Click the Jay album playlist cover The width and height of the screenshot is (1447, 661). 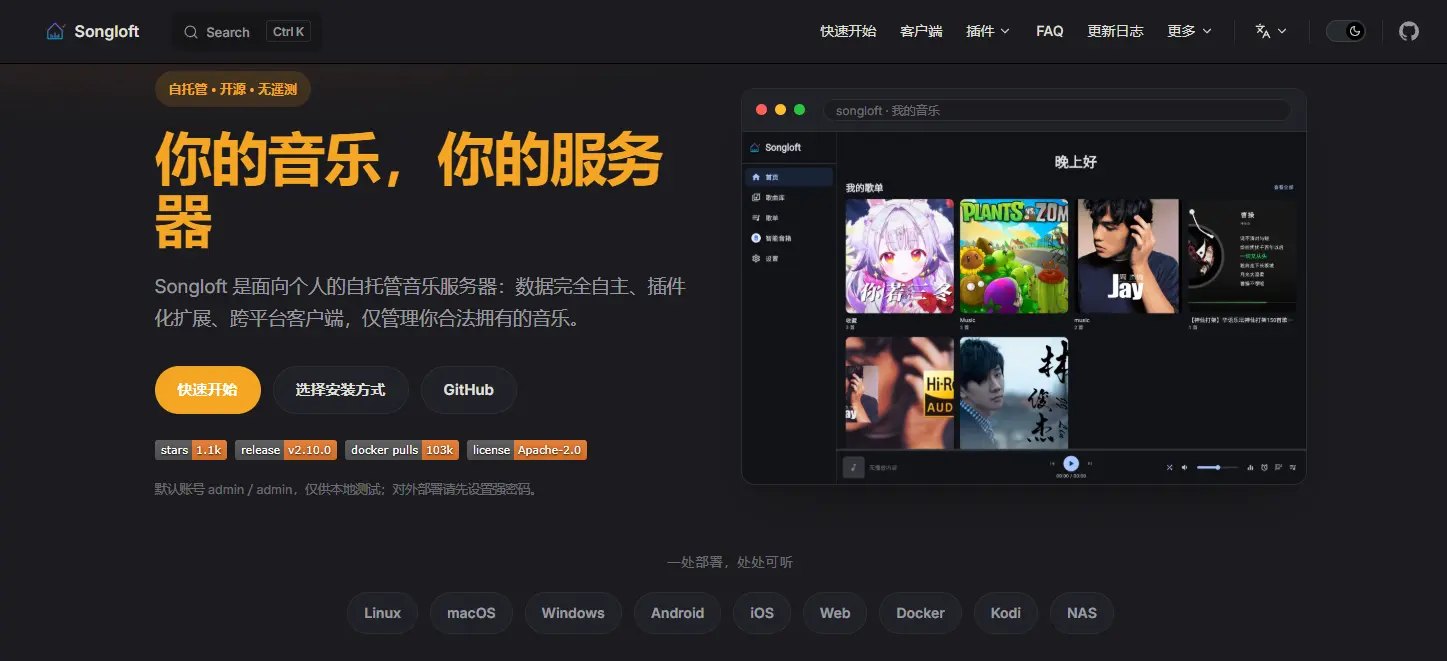(1128, 256)
